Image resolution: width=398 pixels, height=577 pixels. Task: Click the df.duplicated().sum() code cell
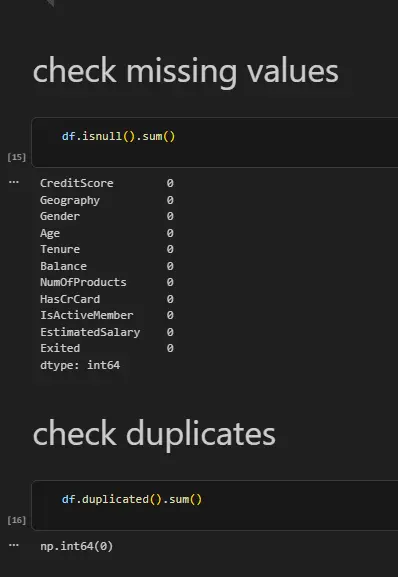(x=215, y=505)
